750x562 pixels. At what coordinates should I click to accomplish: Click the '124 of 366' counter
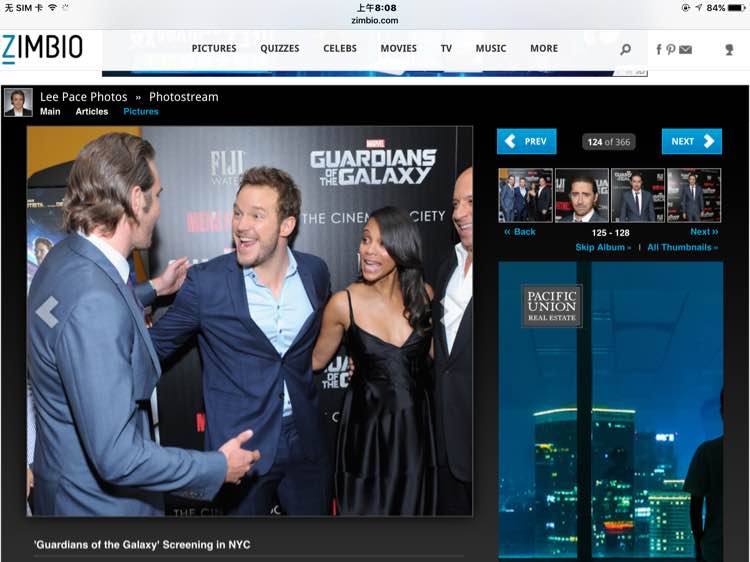click(x=609, y=142)
